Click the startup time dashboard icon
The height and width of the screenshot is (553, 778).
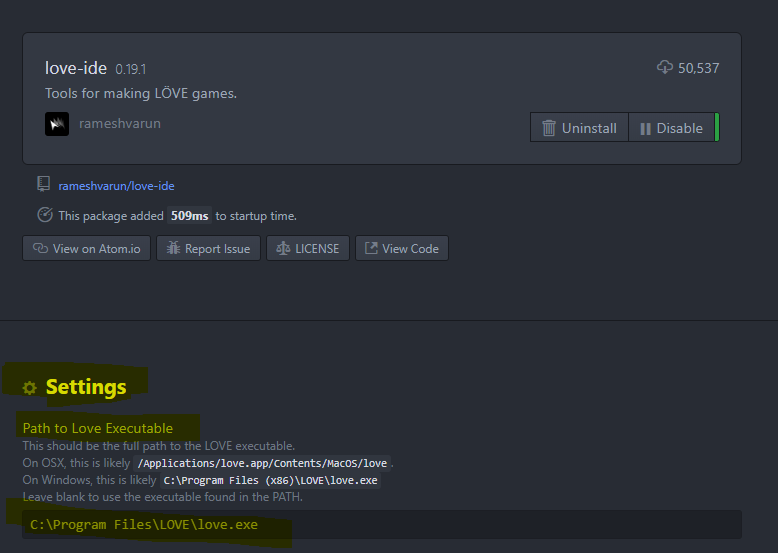pyautogui.click(x=45, y=215)
